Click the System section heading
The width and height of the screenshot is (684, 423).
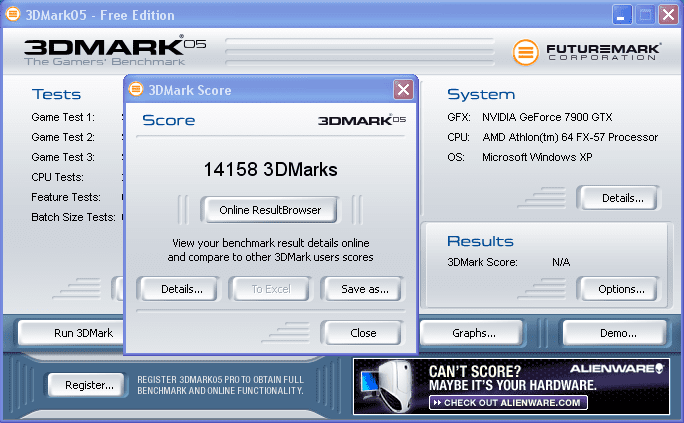(x=481, y=95)
